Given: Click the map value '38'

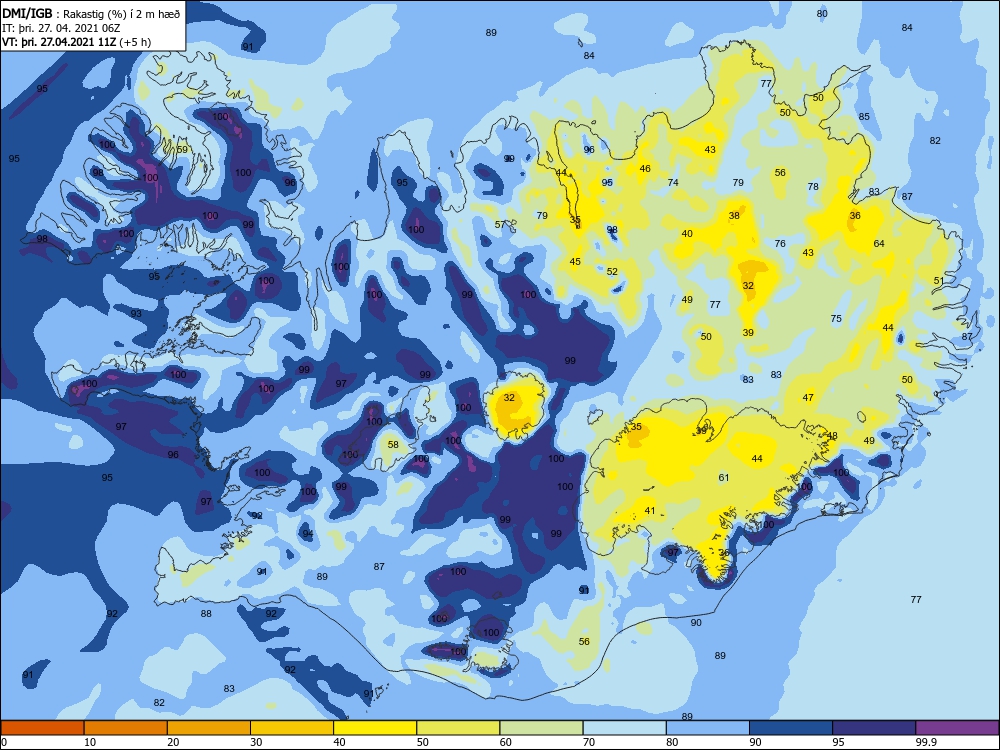Looking at the screenshot, I should [x=734, y=216].
